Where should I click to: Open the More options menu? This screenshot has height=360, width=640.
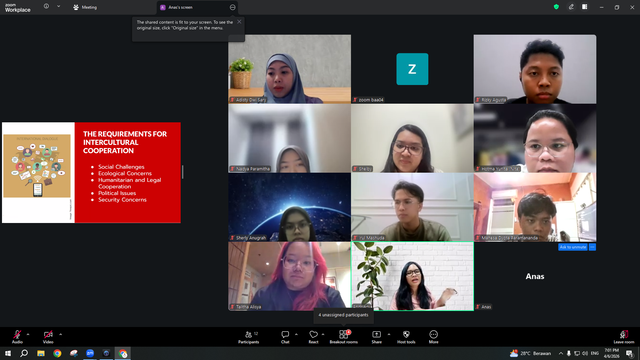click(x=433, y=337)
